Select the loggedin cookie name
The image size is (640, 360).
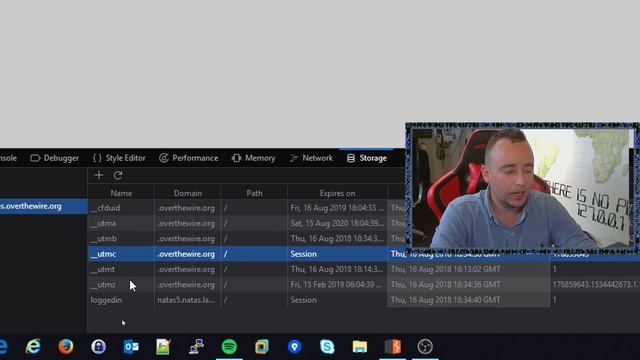click(x=106, y=300)
